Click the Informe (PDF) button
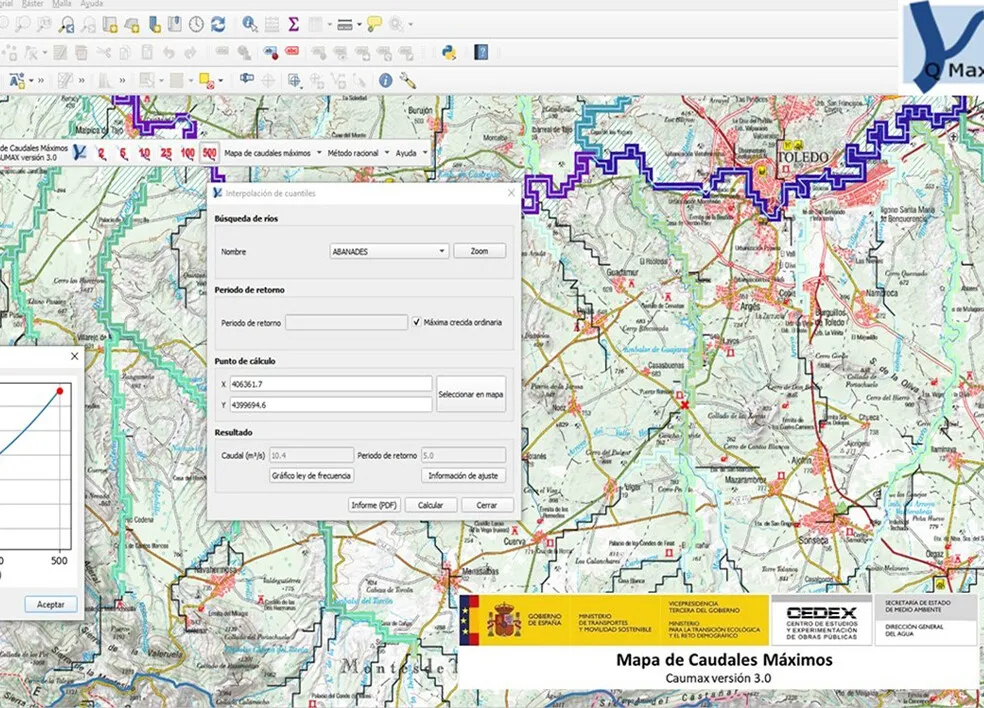 374,505
